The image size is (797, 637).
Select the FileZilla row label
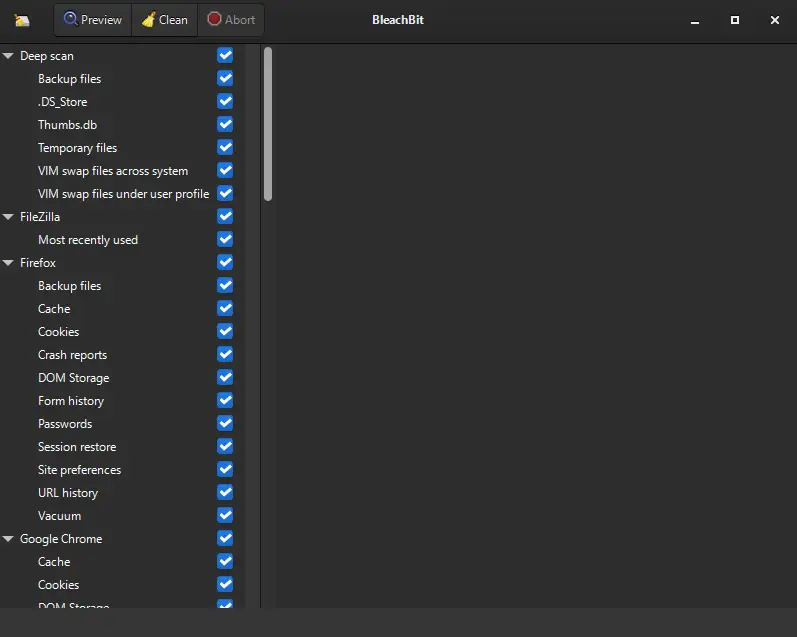click(40, 217)
